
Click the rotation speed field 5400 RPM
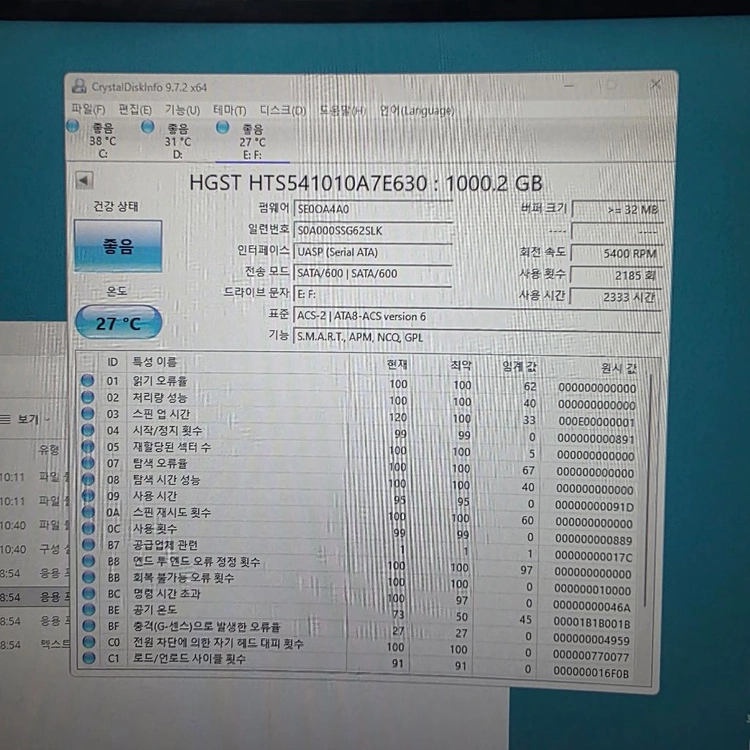click(617, 254)
